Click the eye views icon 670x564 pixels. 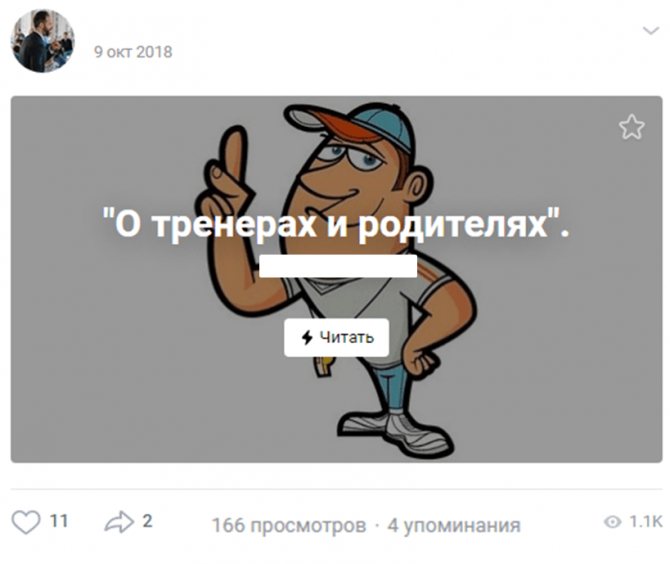[612, 521]
